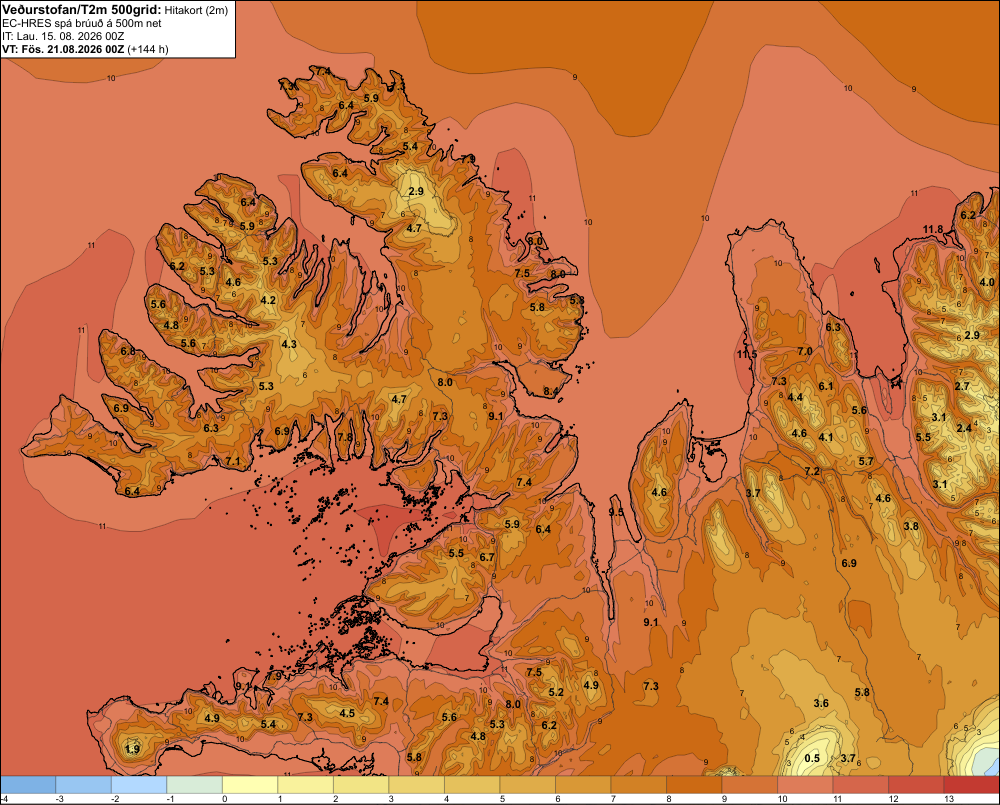
Task: Click the legend scale label '0'
Action: (x=224, y=799)
